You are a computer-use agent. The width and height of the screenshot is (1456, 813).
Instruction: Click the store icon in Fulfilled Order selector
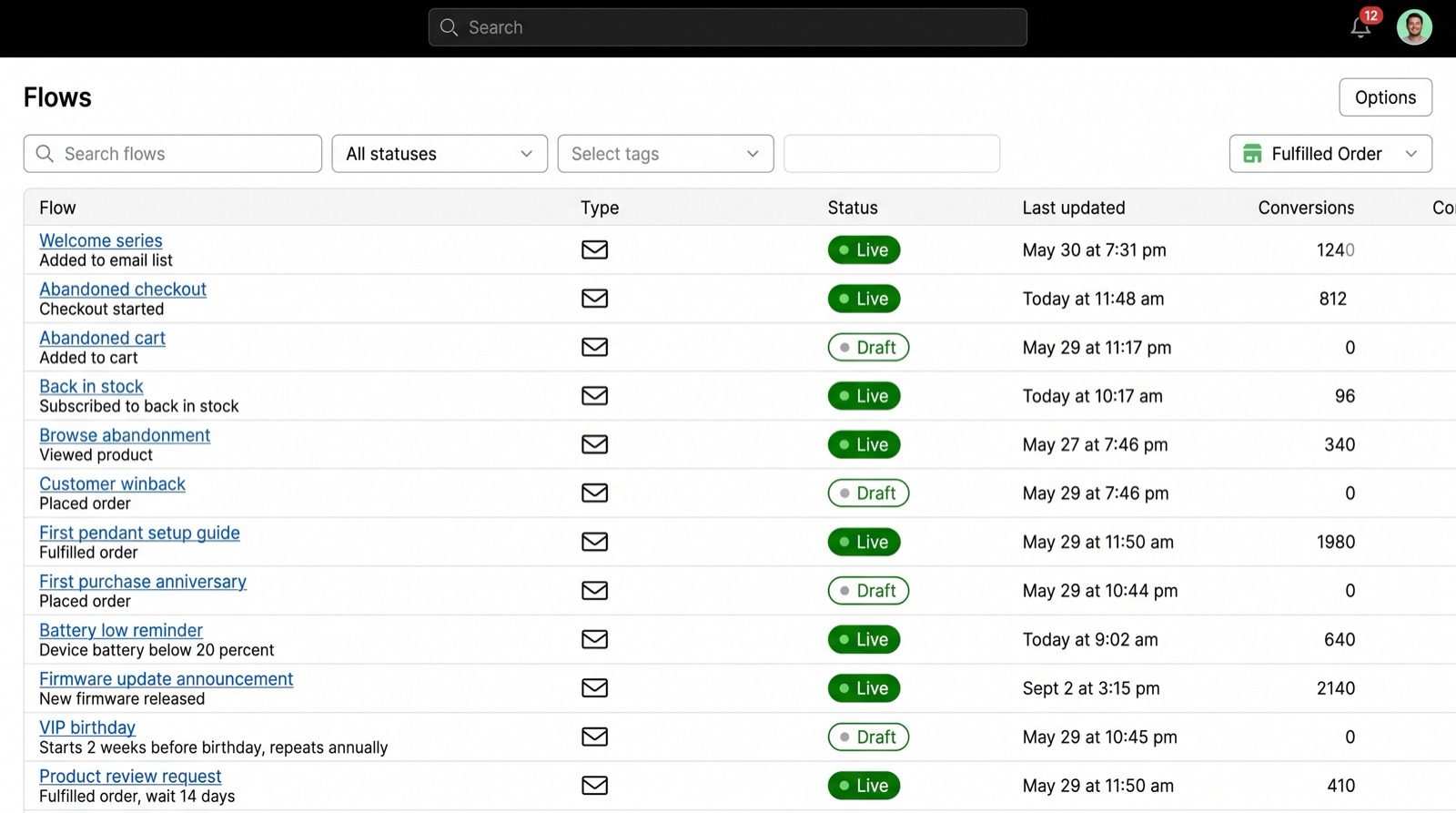[x=1252, y=154]
